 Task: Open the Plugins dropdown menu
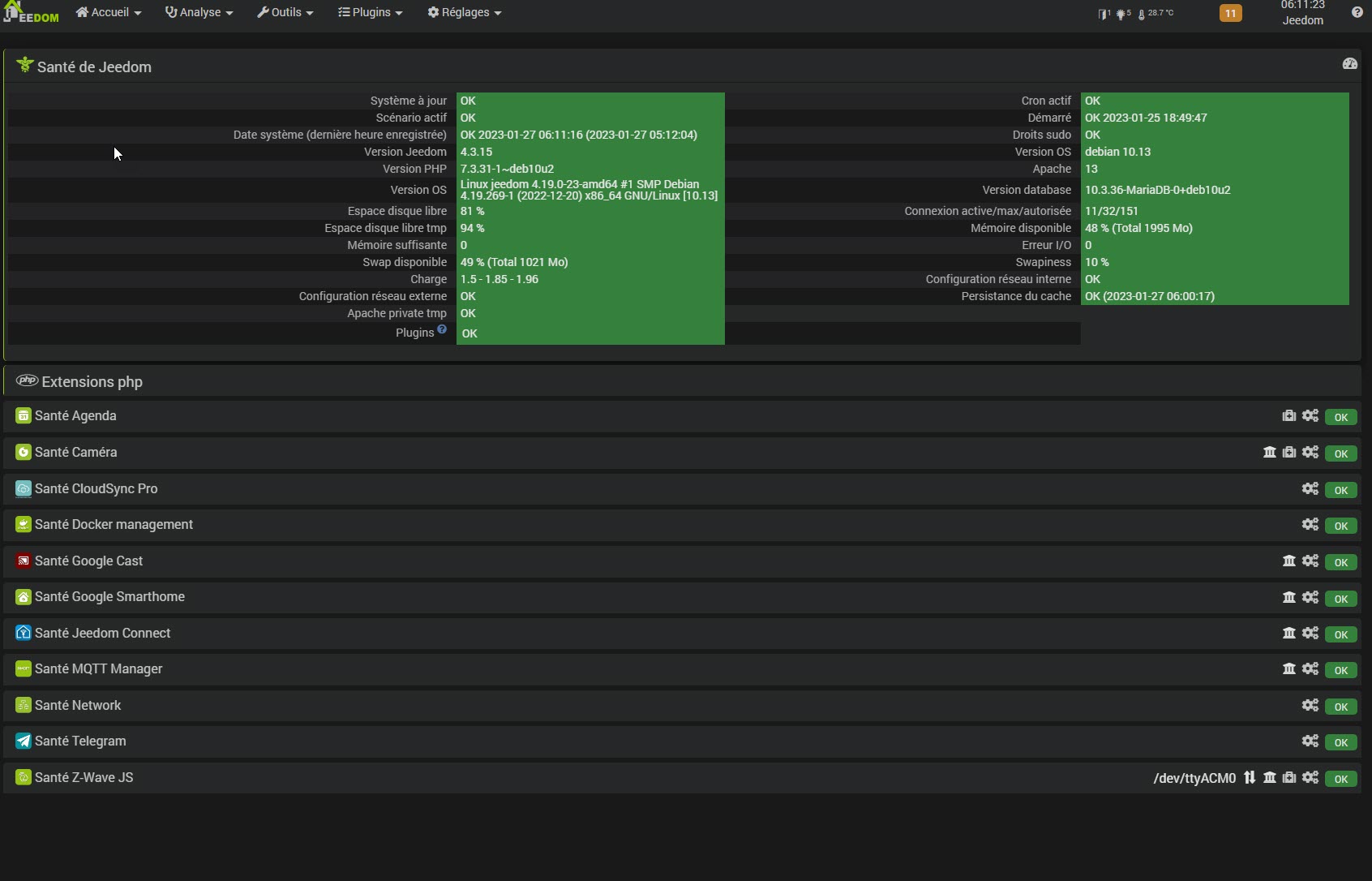pyautogui.click(x=370, y=13)
